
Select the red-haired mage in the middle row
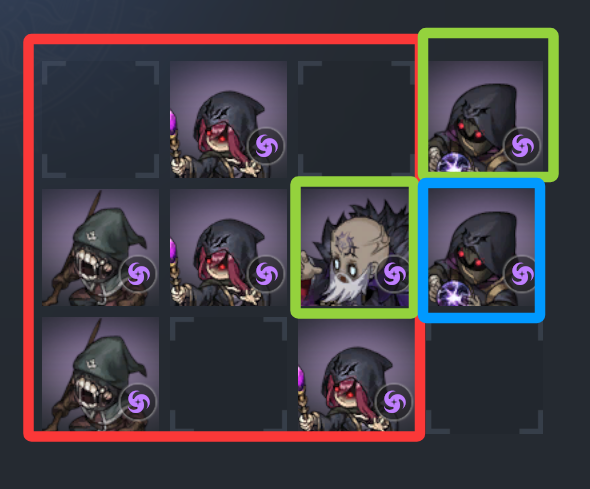coord(228,247)
